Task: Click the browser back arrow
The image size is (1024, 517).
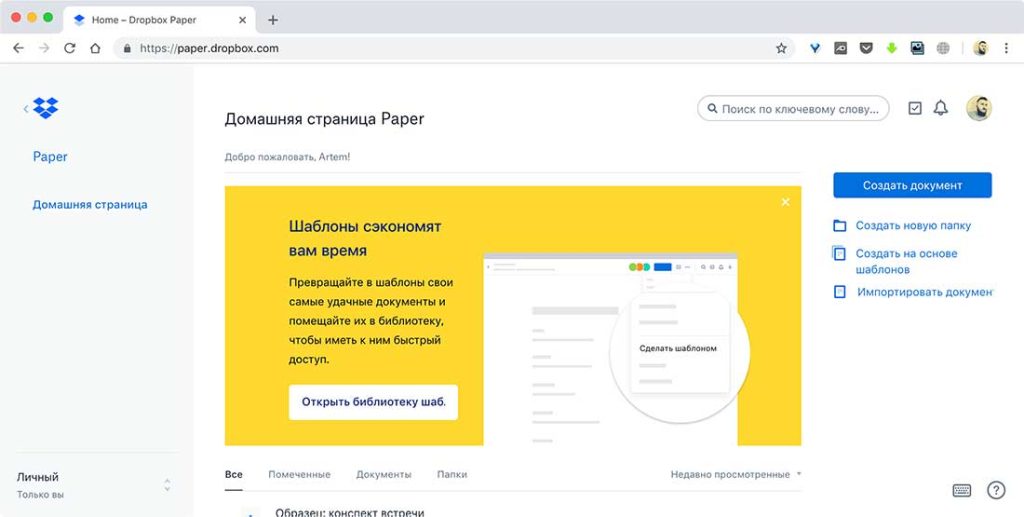Action: coord(18,48)
